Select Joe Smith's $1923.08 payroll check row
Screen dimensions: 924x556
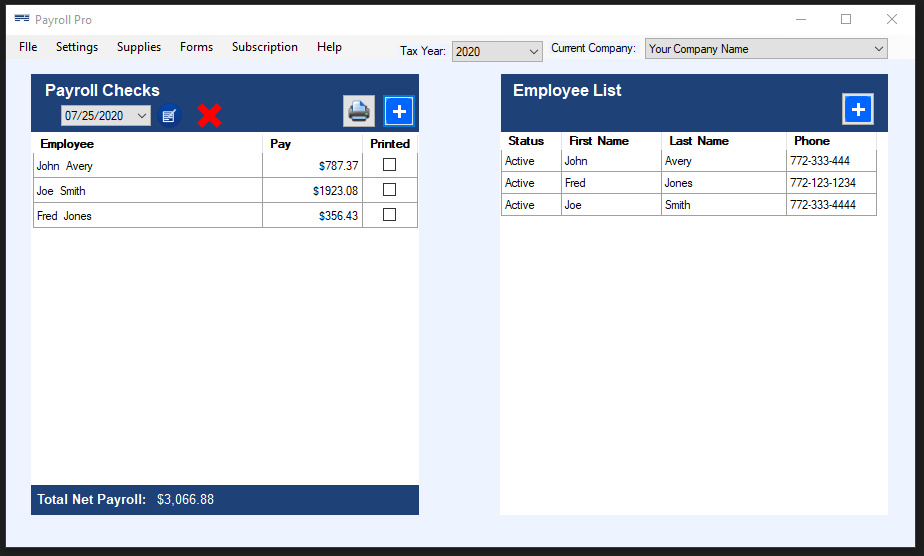click(x=148, y=191)
